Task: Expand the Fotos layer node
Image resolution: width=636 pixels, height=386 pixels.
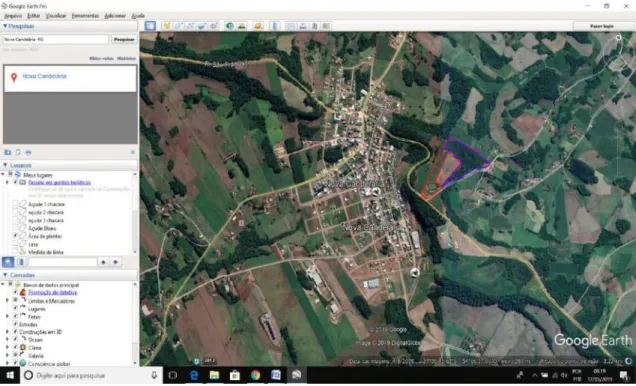Action: (7, 316)
